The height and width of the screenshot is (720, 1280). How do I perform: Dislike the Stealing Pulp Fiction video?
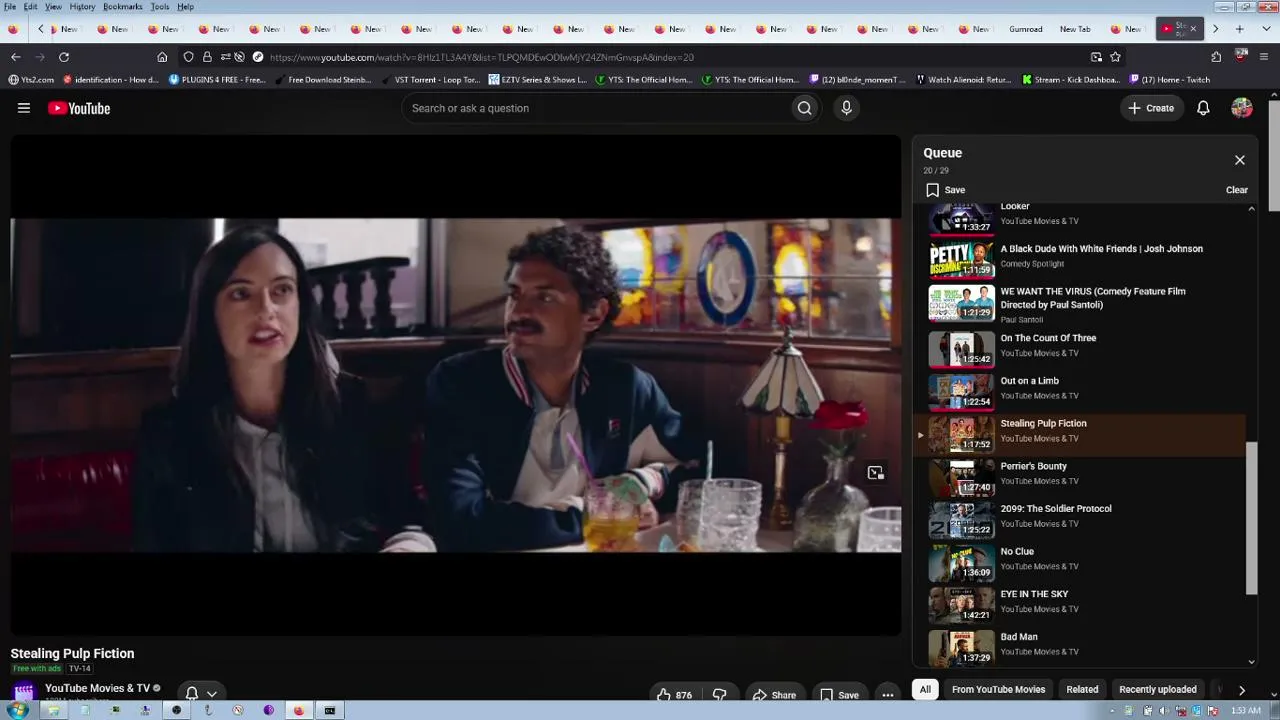click(719, 695)
